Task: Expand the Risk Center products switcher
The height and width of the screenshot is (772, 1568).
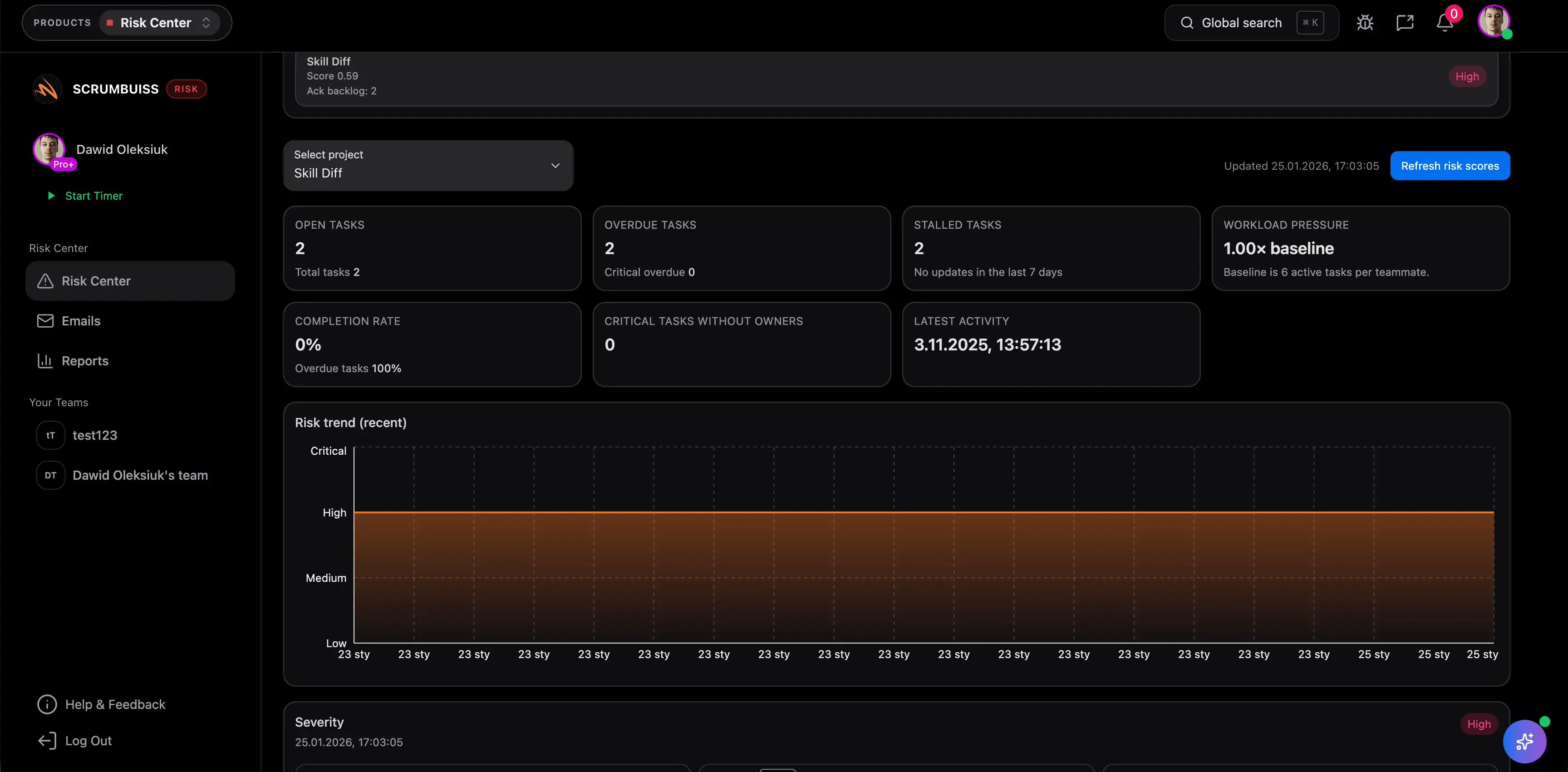Action: pos(159,23)
